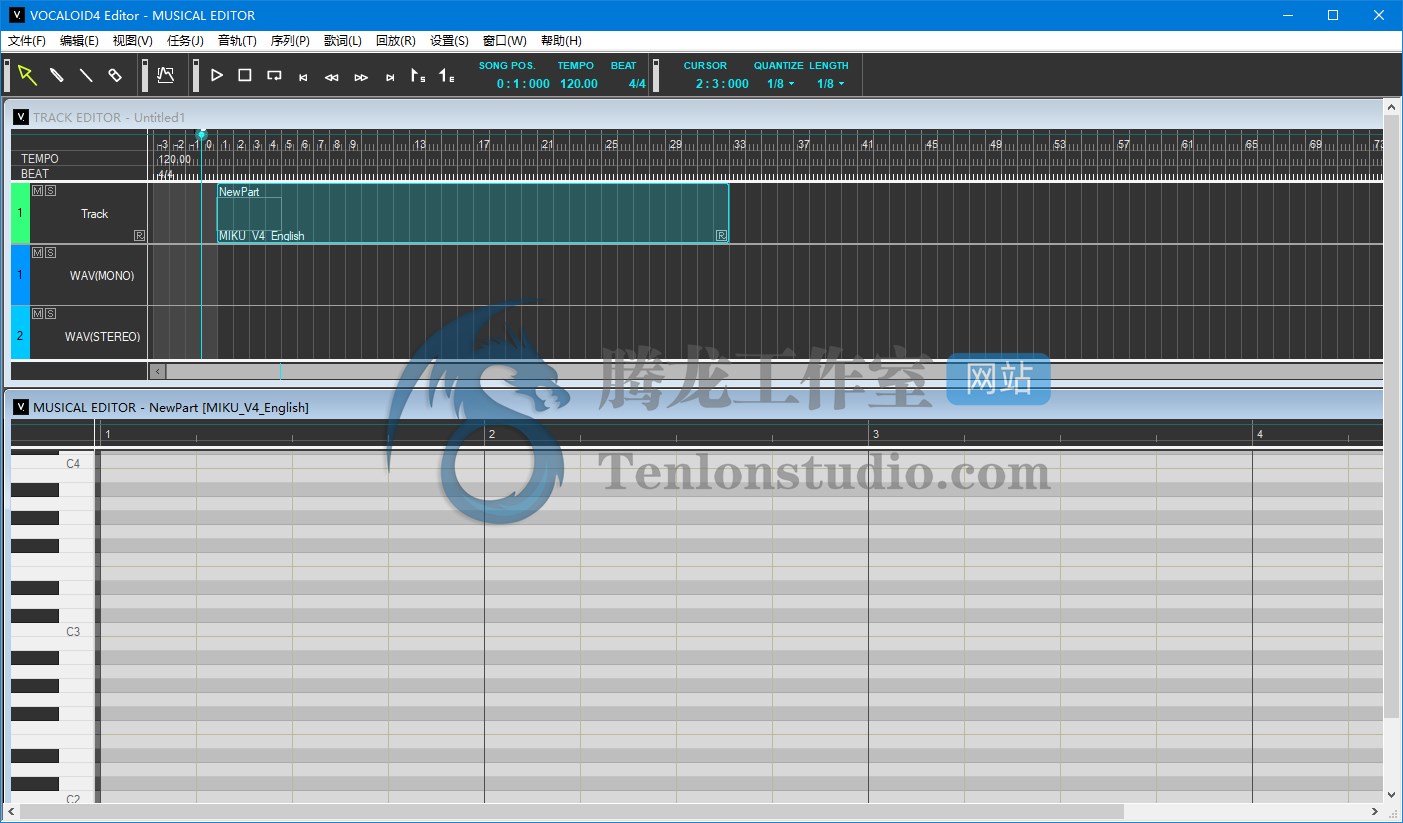
Task: Click the TRACK EDITOR panel icon
Action: 21,117
